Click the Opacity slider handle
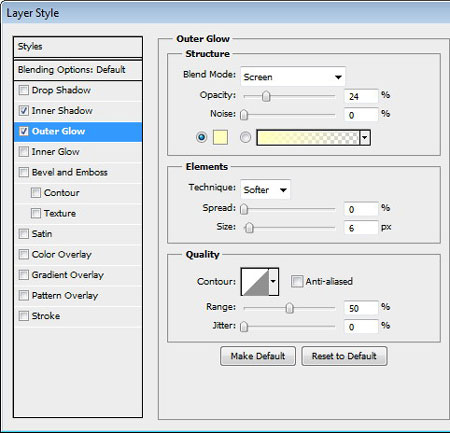Viewport: 450px width, 433px height. point(266,96)
